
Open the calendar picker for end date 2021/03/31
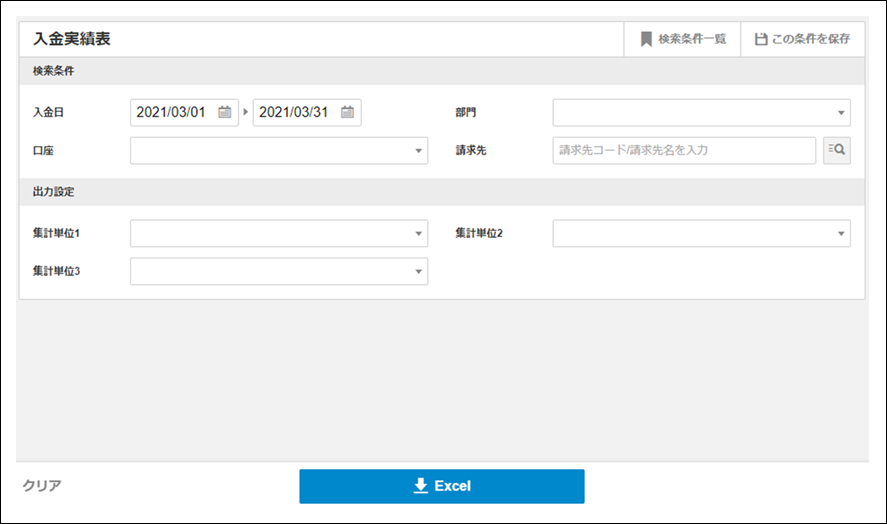tap(347, 112)
